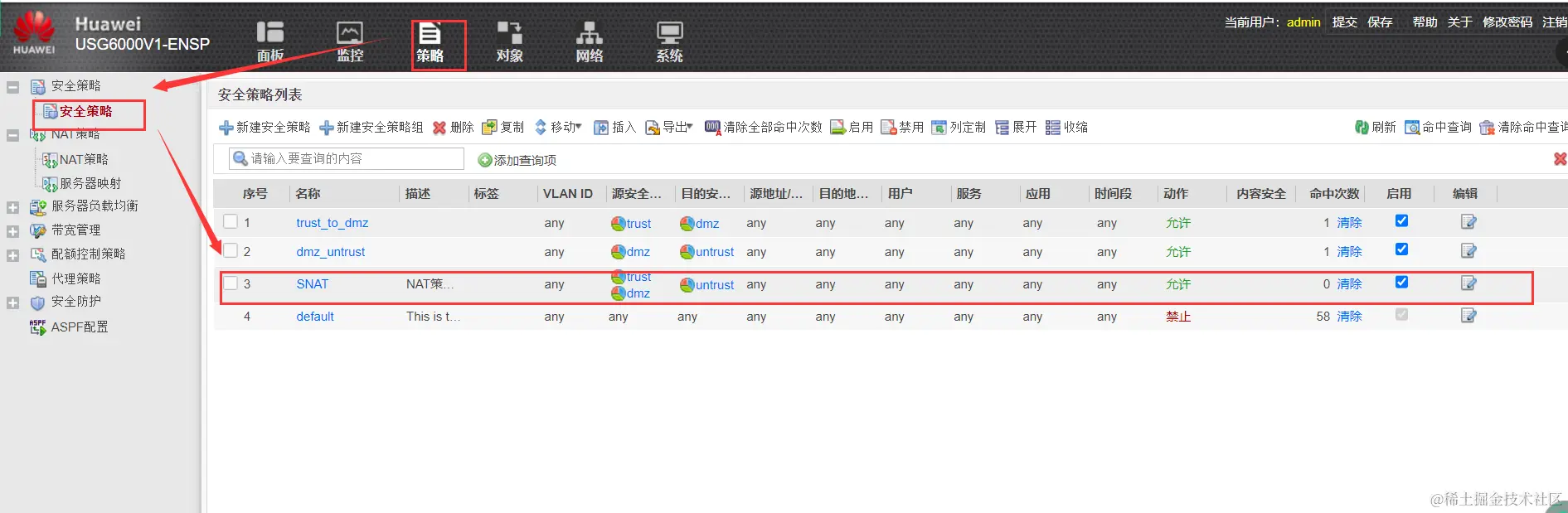Screen dimensions: 1568x513
Task: Click the 删除 delete toolbar button
Action: 453,127
